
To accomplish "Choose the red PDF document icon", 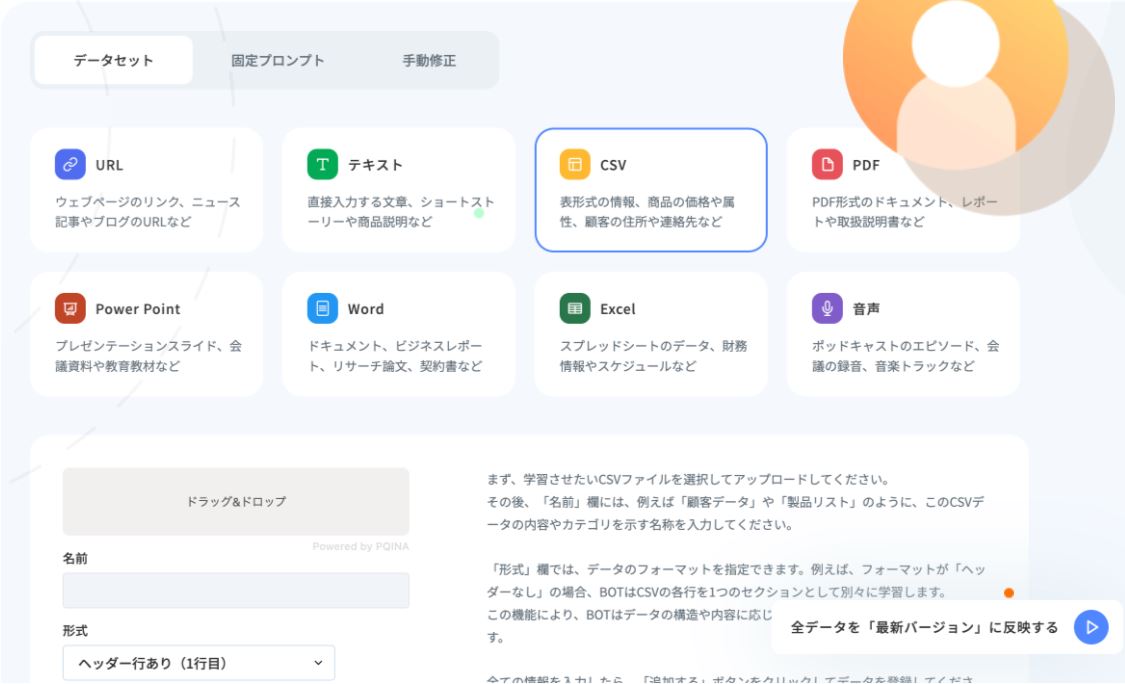I will 827,165.
